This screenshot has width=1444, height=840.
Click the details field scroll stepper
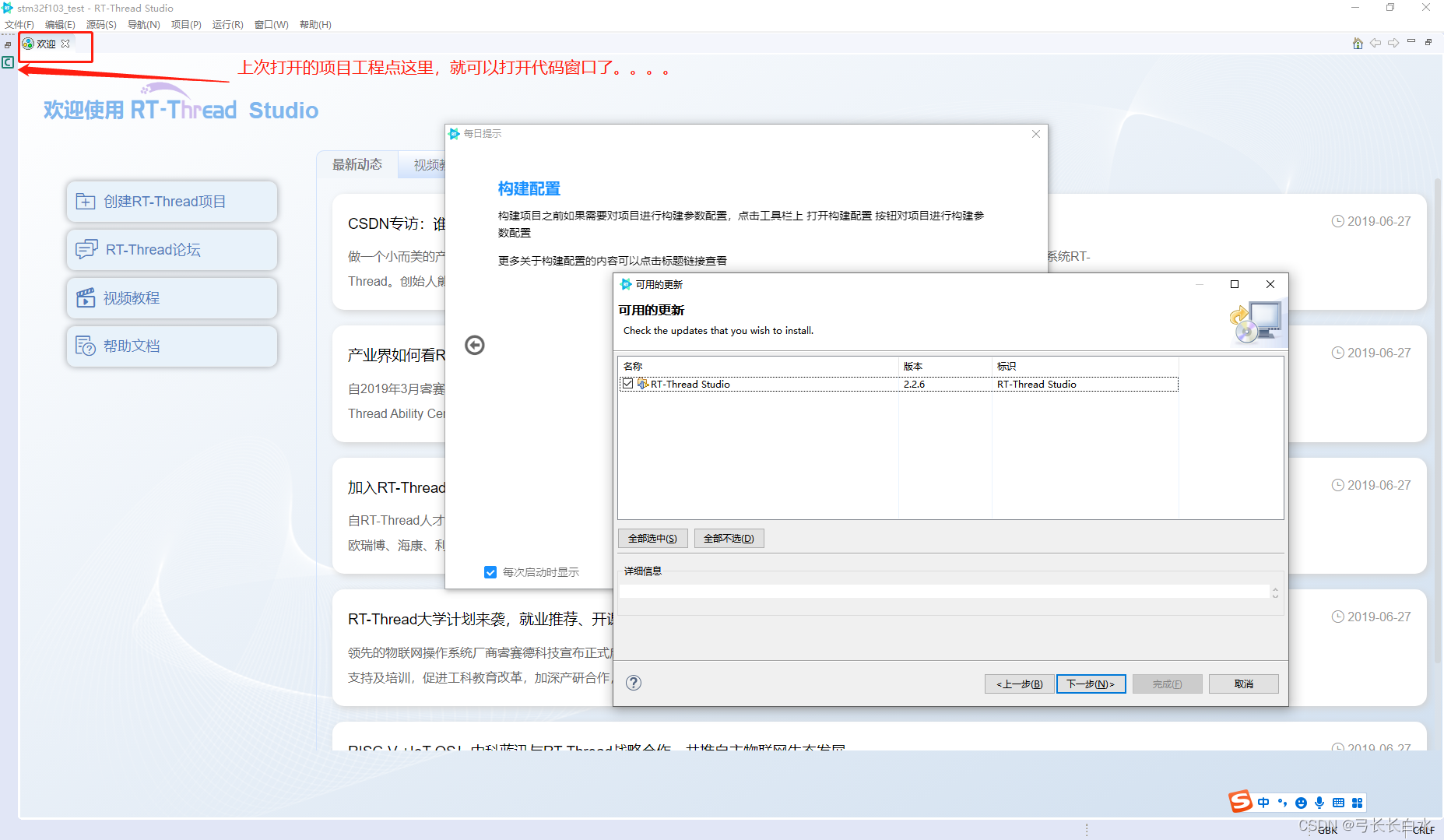click(x=1275, y=592)
